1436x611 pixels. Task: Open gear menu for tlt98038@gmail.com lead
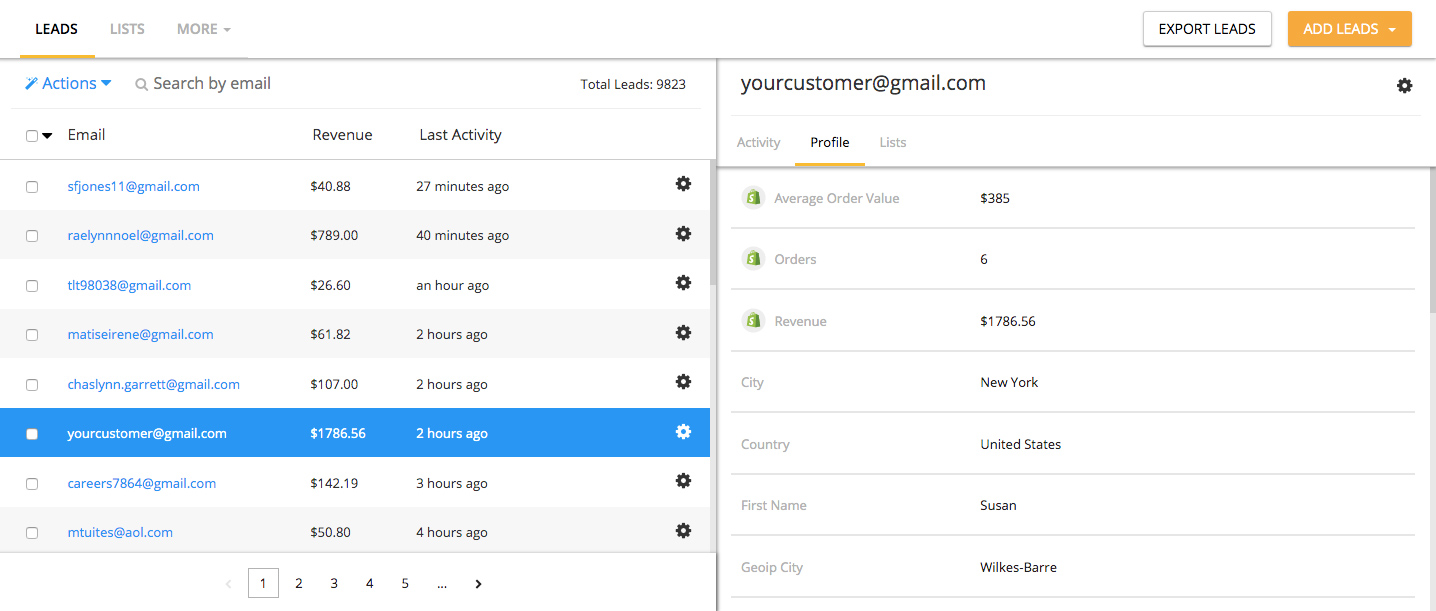(683, 283)
